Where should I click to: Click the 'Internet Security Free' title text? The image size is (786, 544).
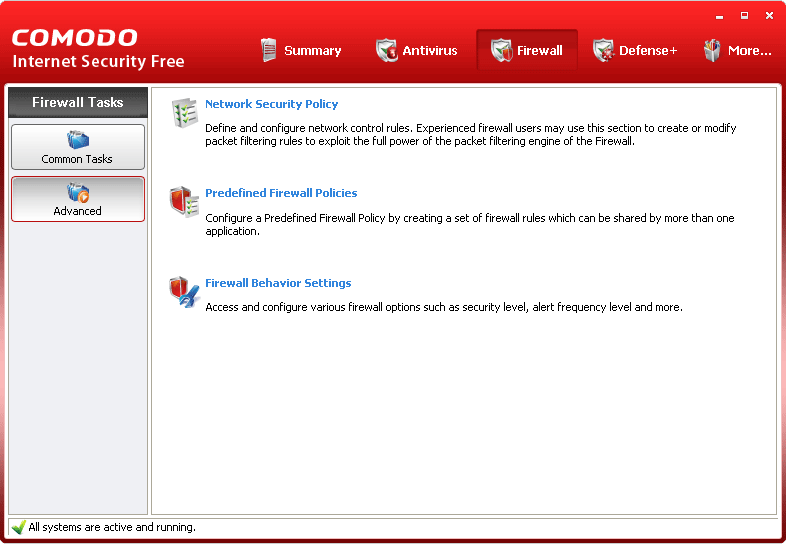pyautogui.click(x=98, y=61)
